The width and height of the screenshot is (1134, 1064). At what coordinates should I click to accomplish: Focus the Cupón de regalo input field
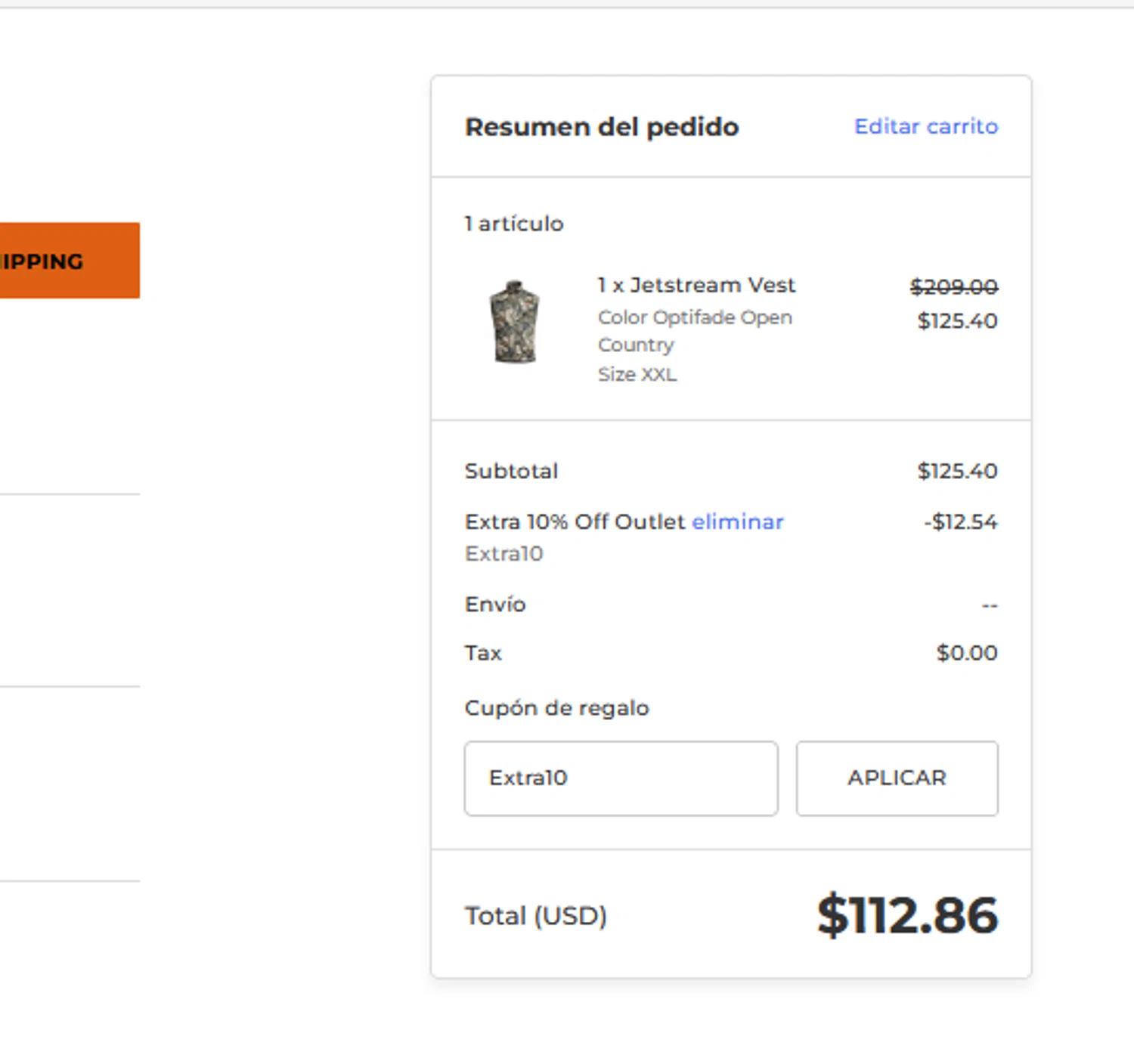[621, 778]
